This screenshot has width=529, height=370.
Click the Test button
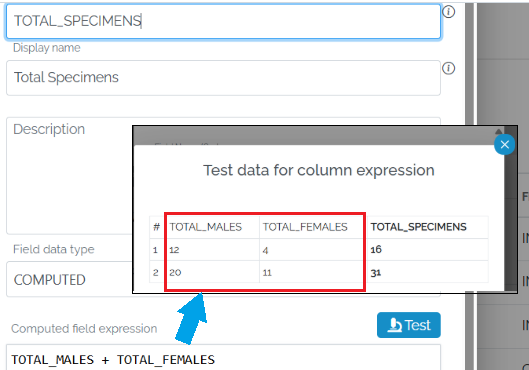coord(409,325)
